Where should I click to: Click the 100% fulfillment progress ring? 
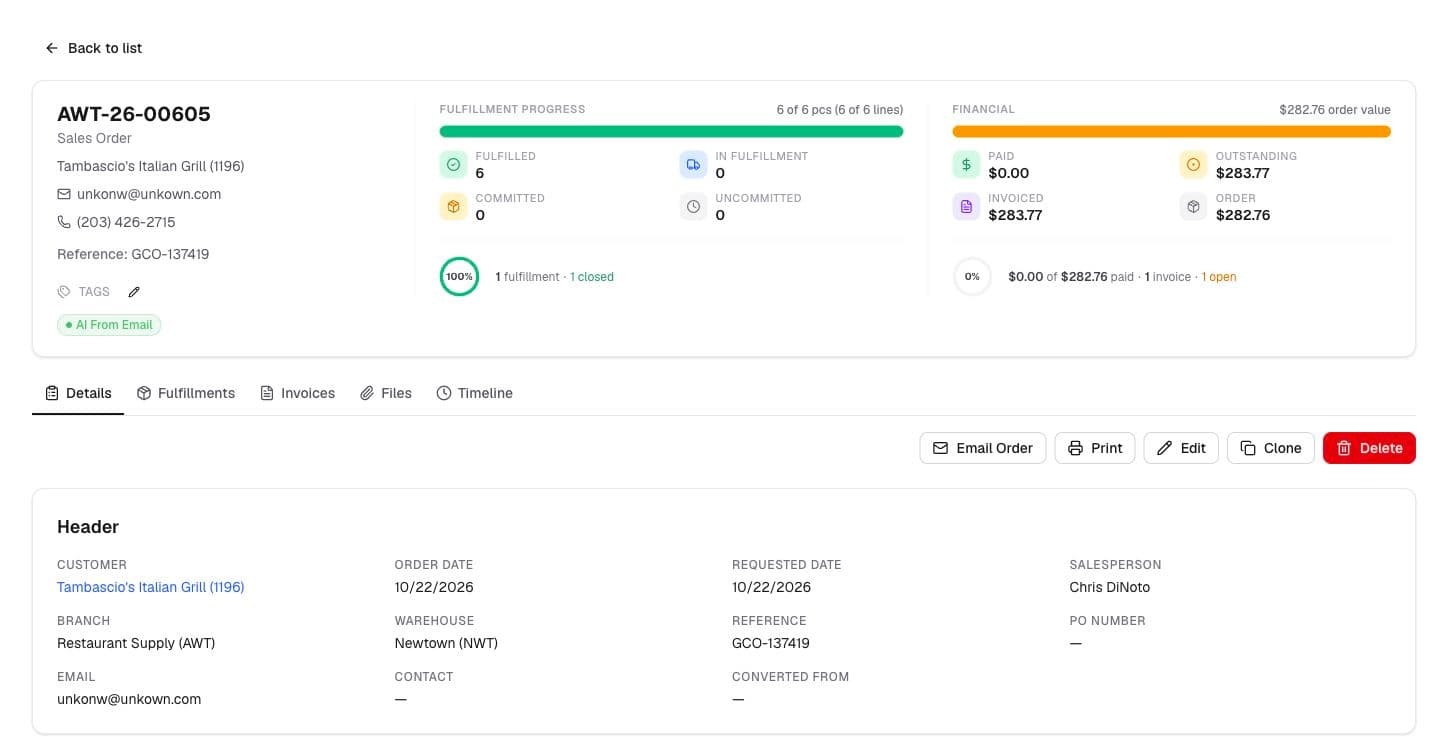[x=459, y=277]
